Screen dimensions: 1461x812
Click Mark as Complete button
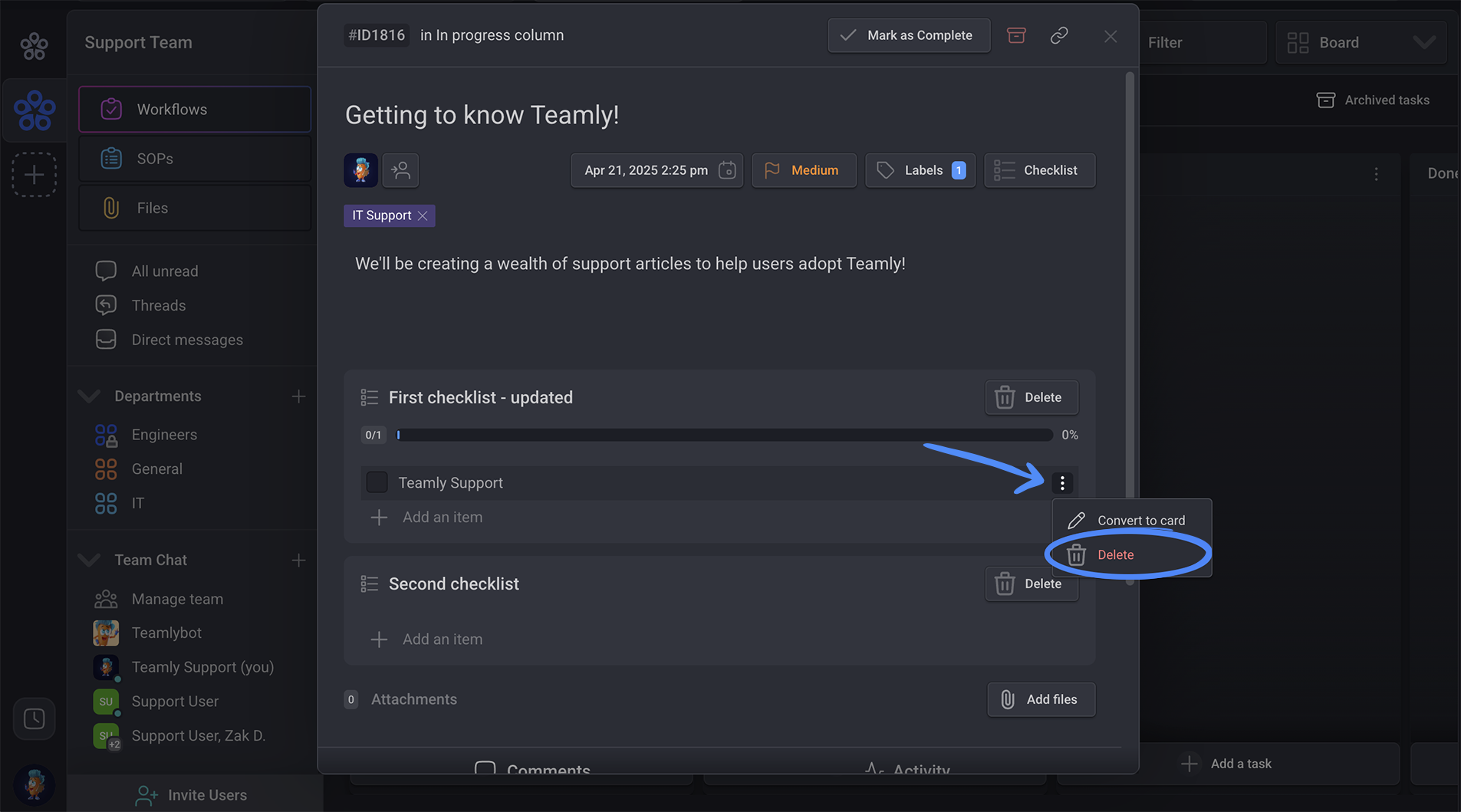909,35
